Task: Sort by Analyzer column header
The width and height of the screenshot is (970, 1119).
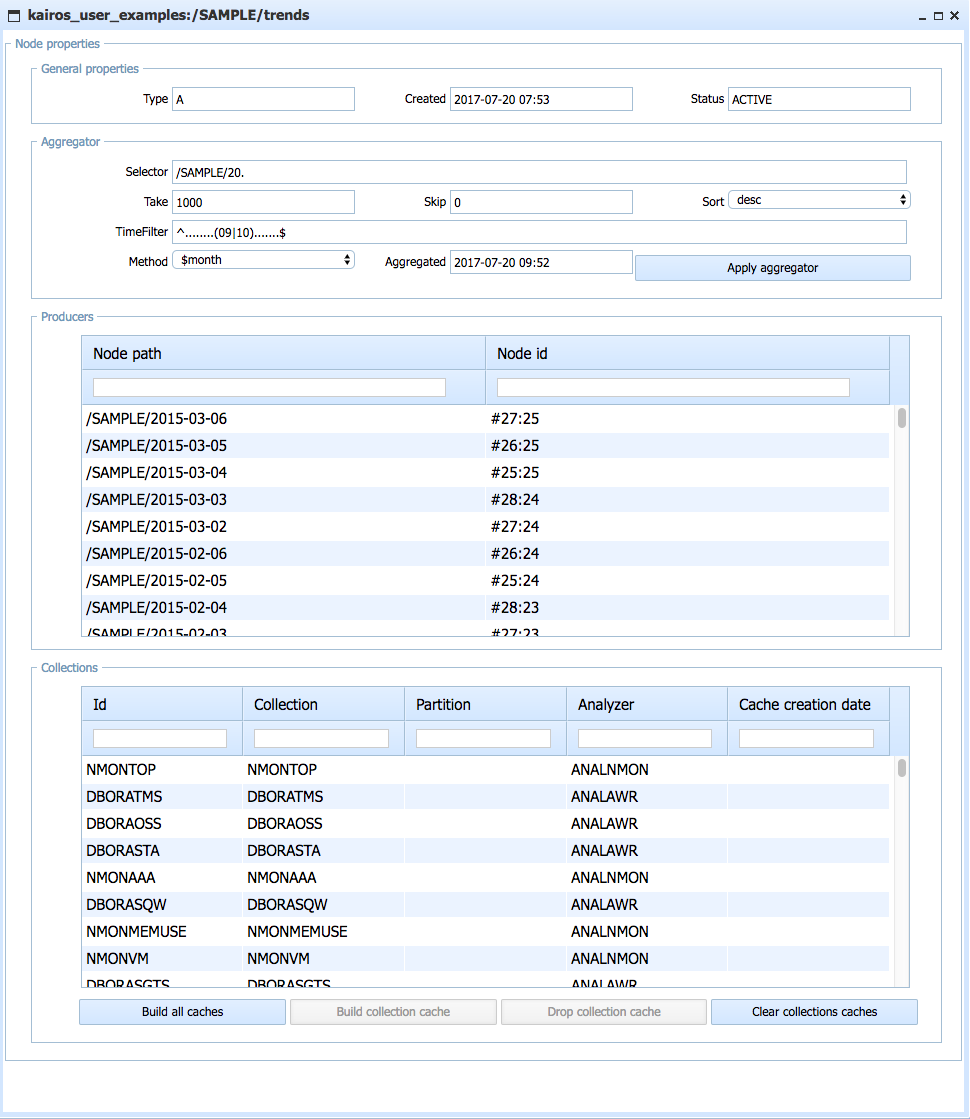Action: click(x=647, y=704)
